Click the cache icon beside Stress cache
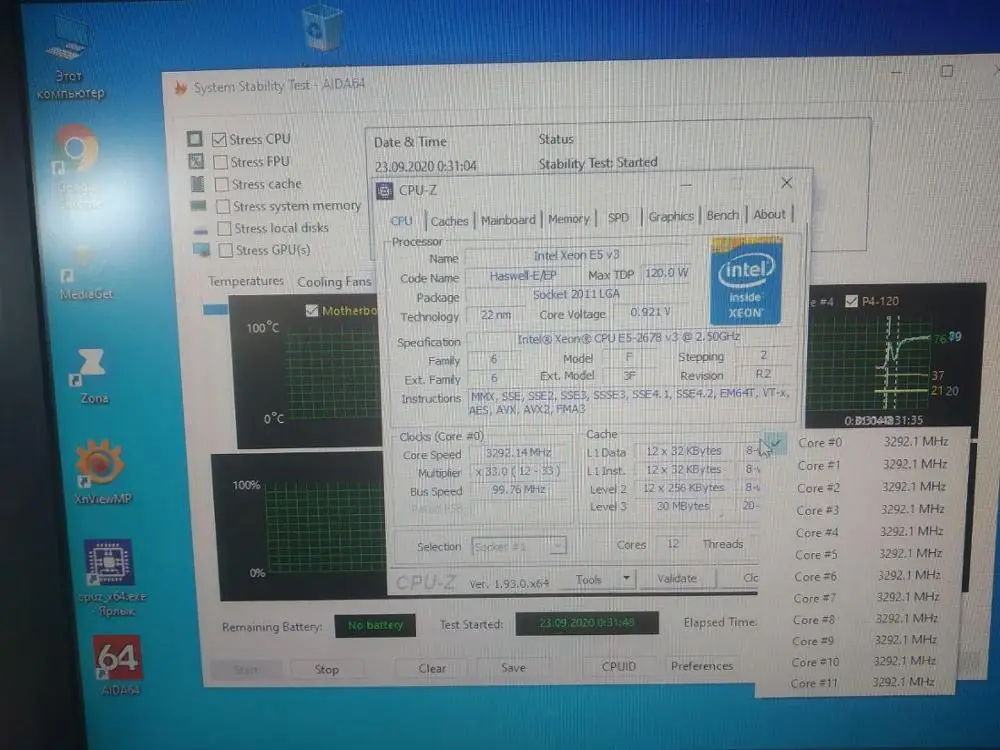1000x750 pixels. click(198, 184)
